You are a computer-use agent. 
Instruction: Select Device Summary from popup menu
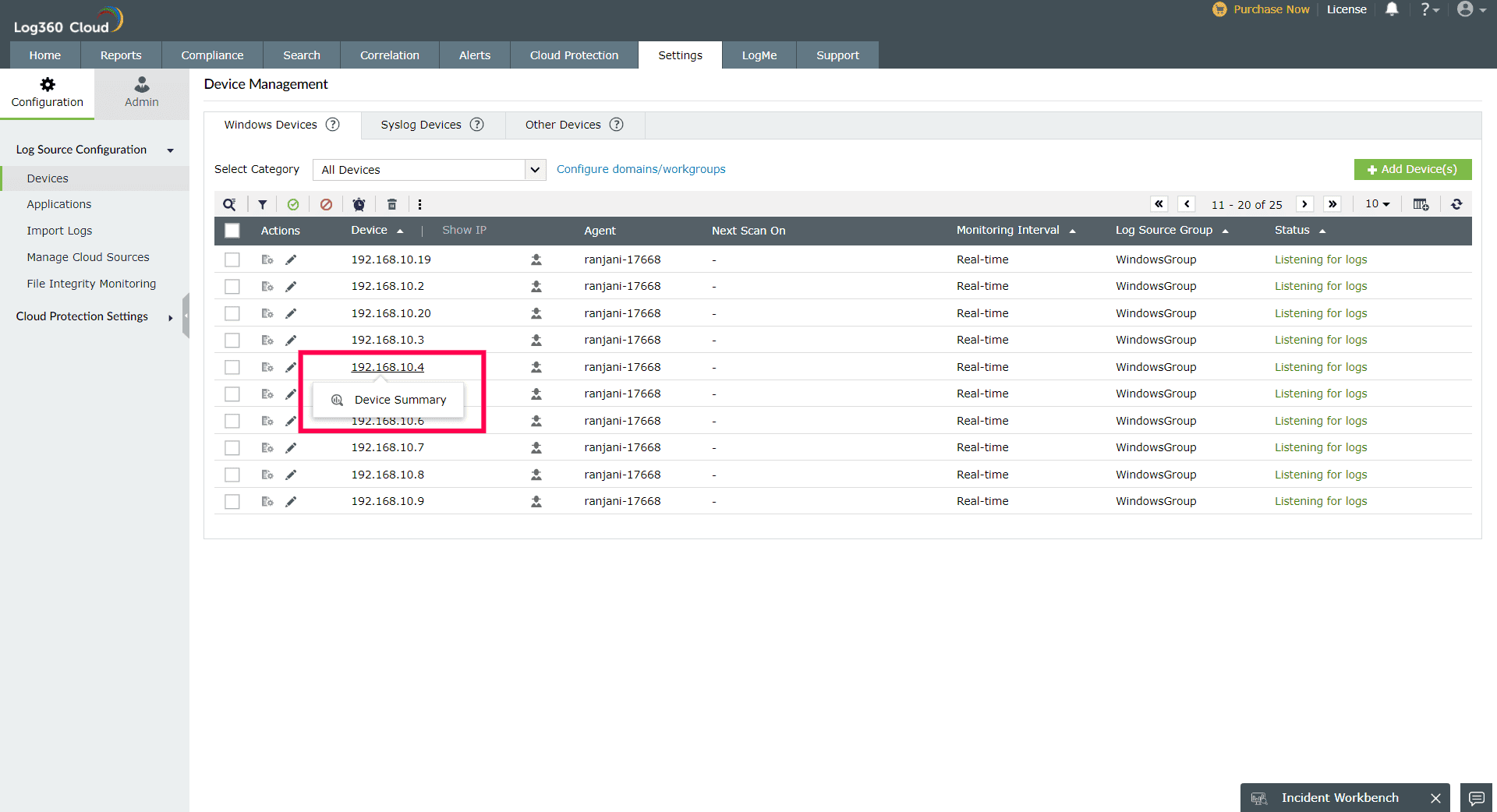[388, 400]
